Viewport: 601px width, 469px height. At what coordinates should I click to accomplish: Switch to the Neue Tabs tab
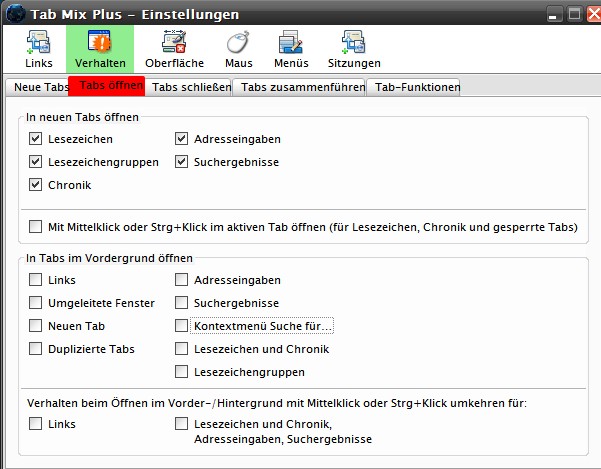click(38, 87)
